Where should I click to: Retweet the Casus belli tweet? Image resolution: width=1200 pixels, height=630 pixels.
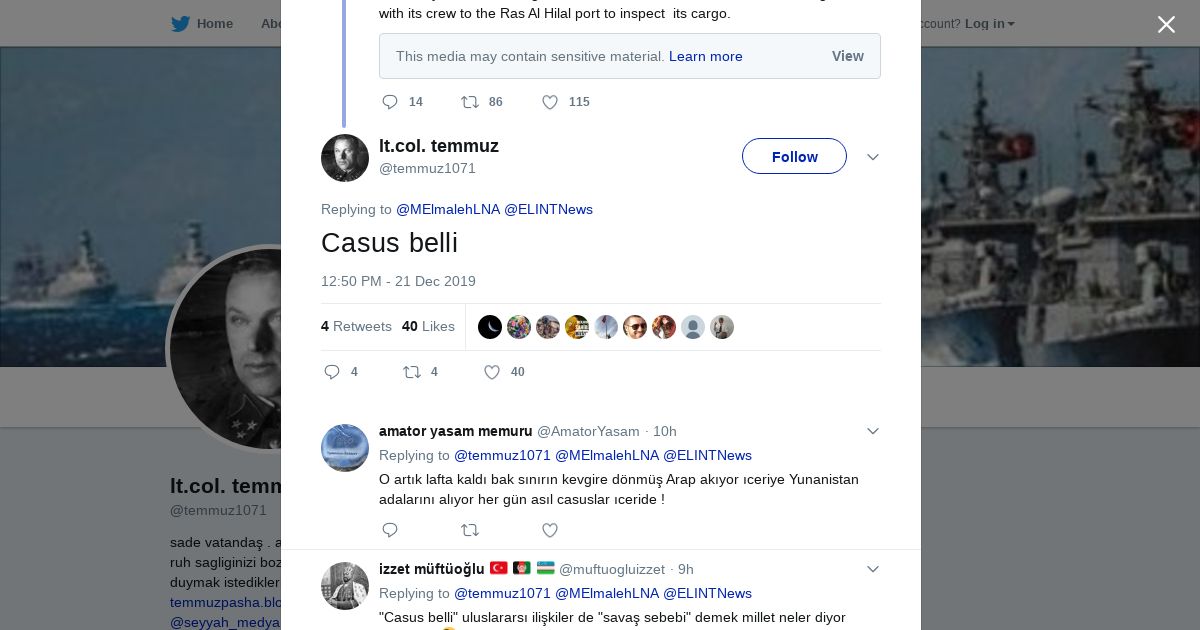tap(412, 372)
